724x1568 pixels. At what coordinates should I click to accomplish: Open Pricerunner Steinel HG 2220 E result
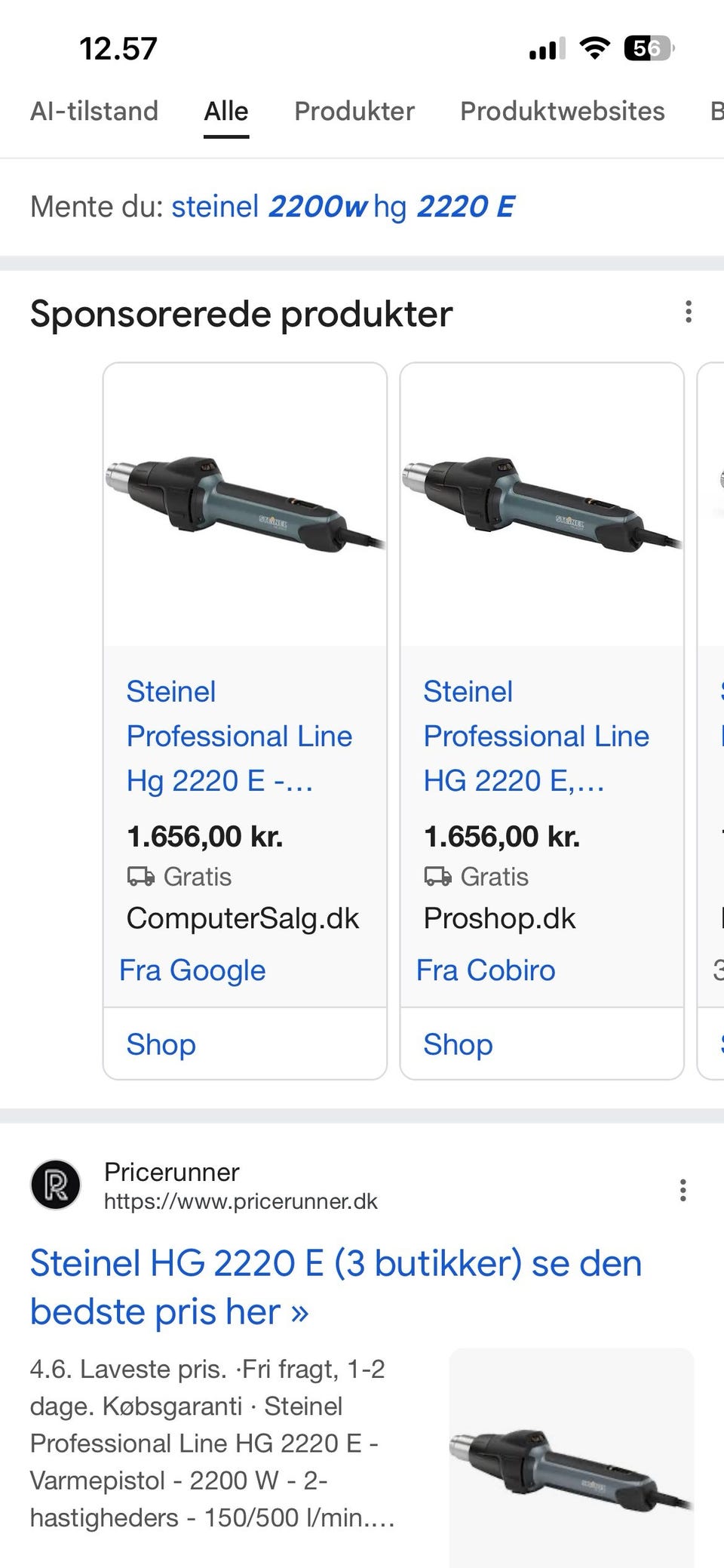(x=336, y=1287)
